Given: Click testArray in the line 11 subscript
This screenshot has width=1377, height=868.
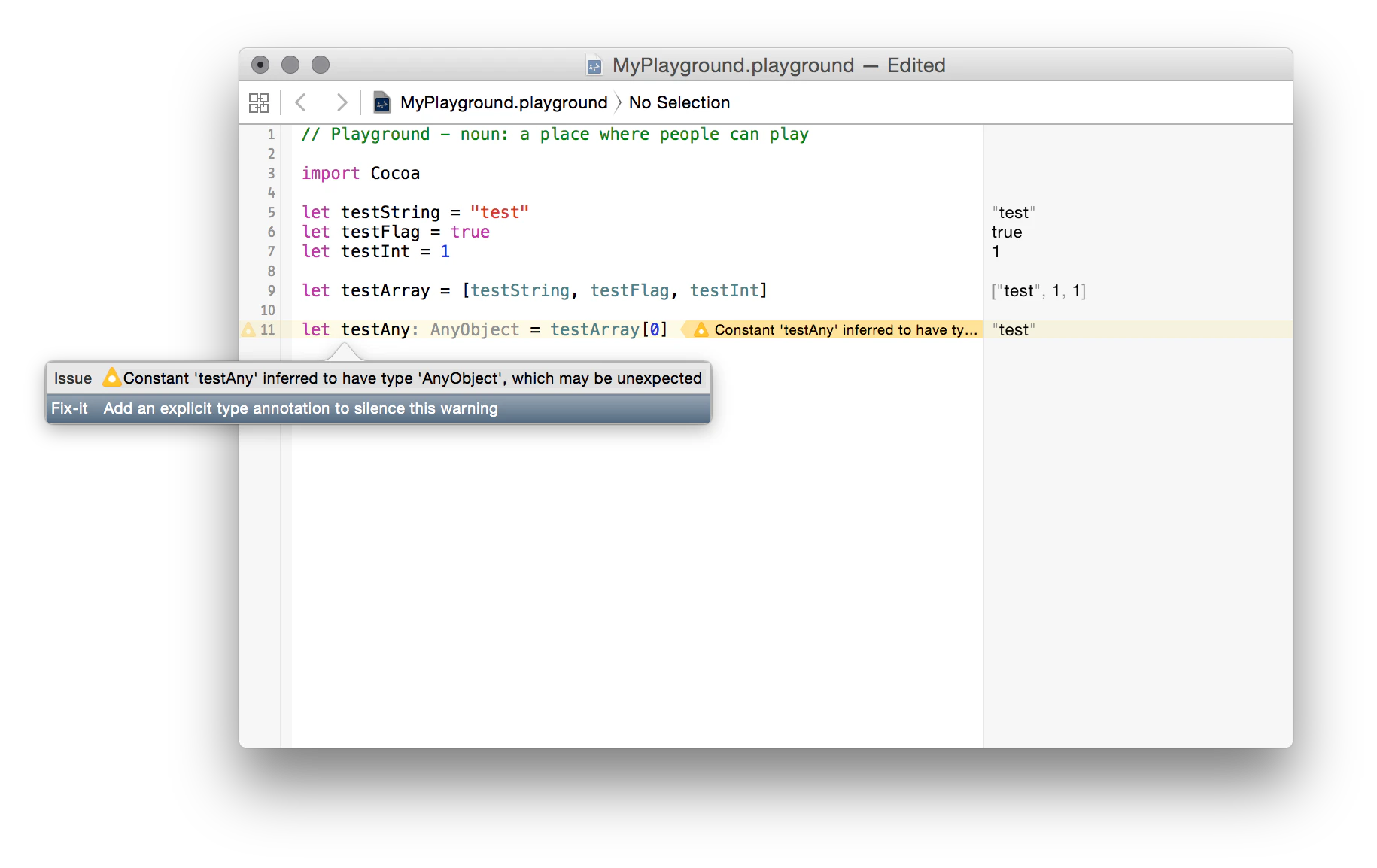Looking at the screenshot, I should tap(594, 330).
